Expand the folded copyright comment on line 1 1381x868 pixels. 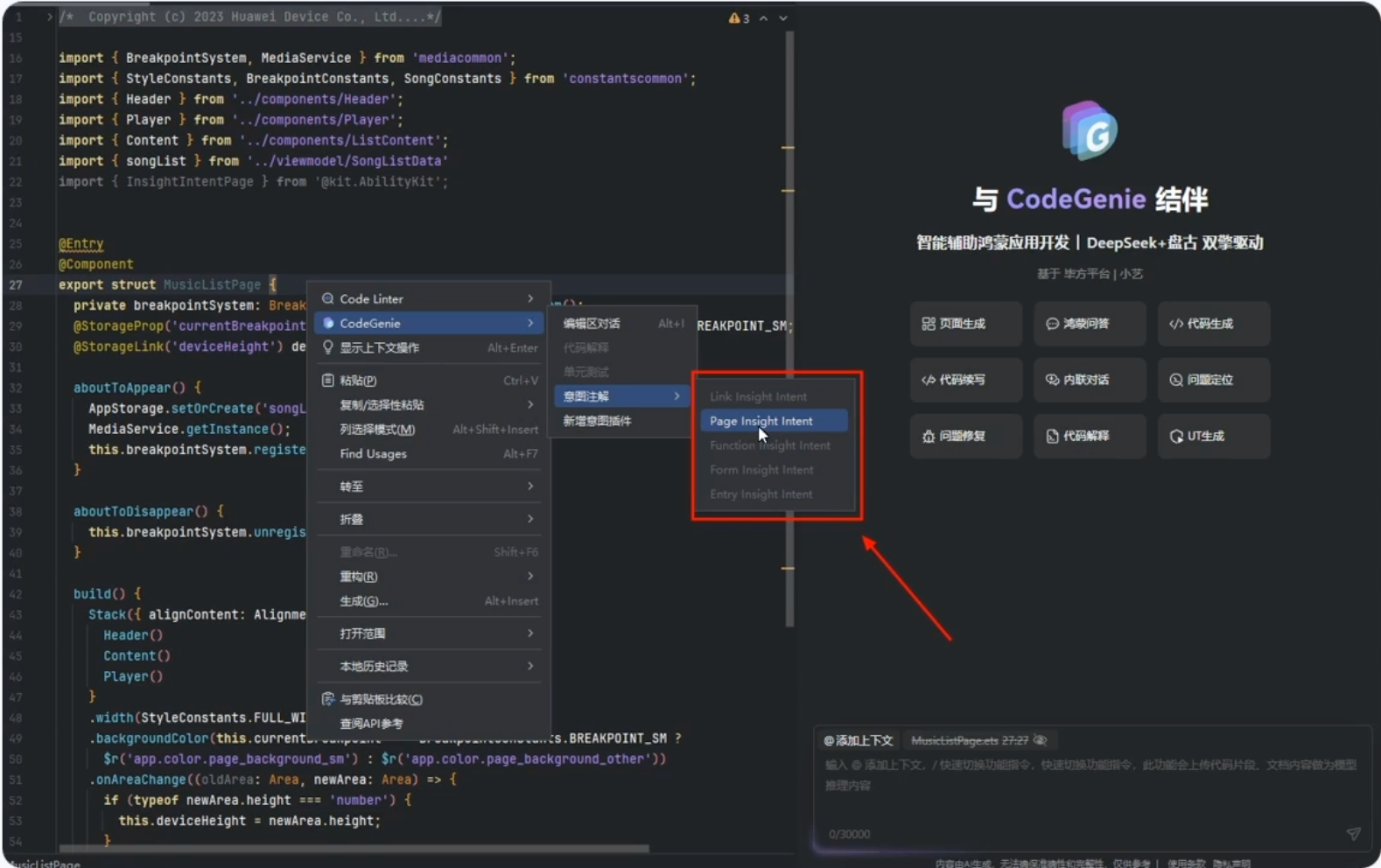(49, 17)
